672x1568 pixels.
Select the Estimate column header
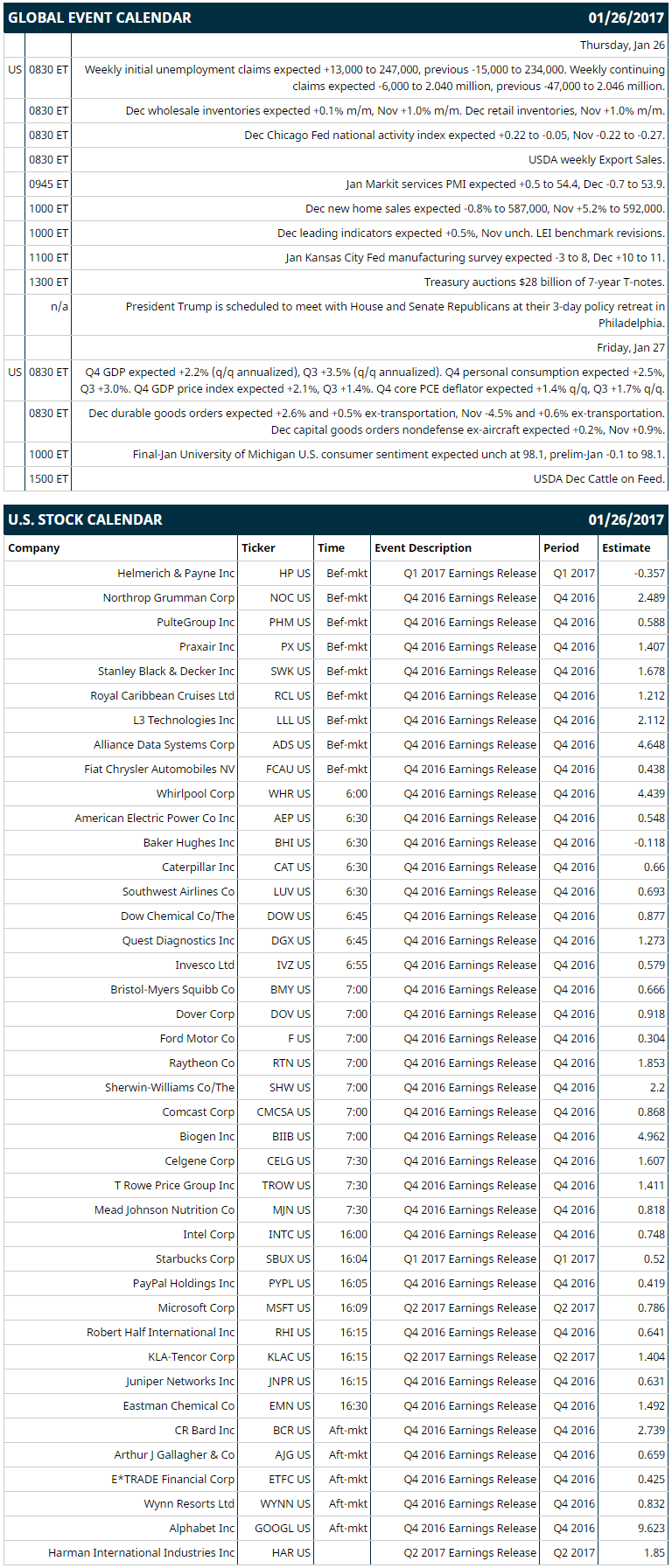click(x=626, y=547)
